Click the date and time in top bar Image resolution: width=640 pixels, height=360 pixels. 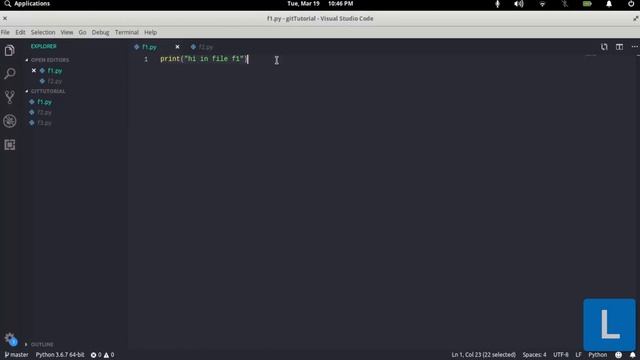point(320,4)
